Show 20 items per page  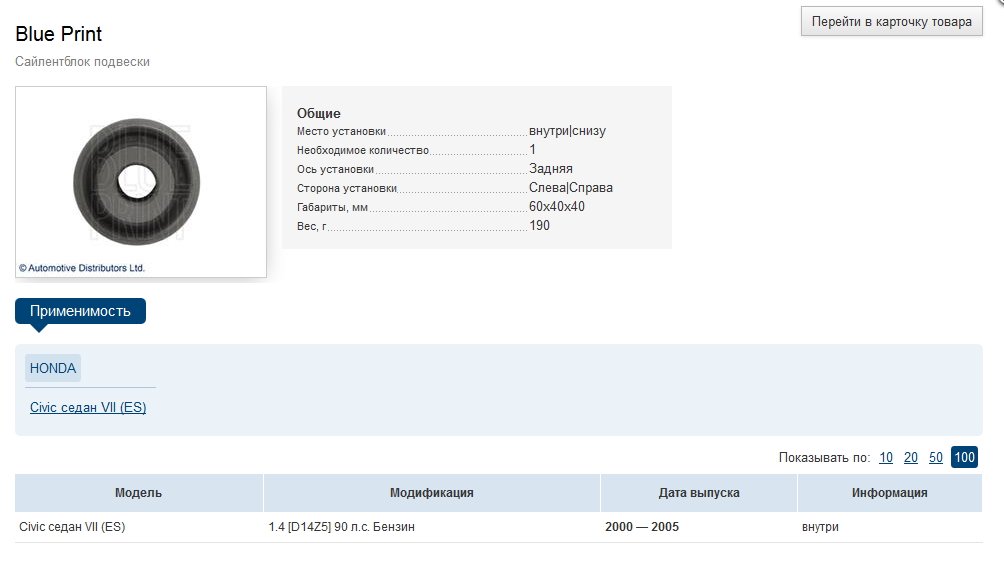[x=911, y=457]
